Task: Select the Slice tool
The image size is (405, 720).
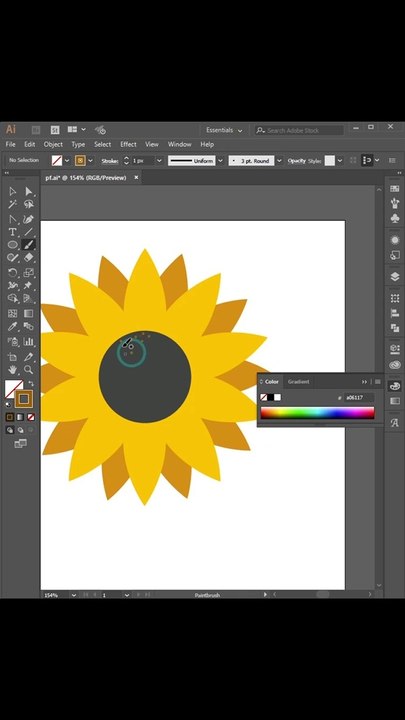Action: [28, 357]
